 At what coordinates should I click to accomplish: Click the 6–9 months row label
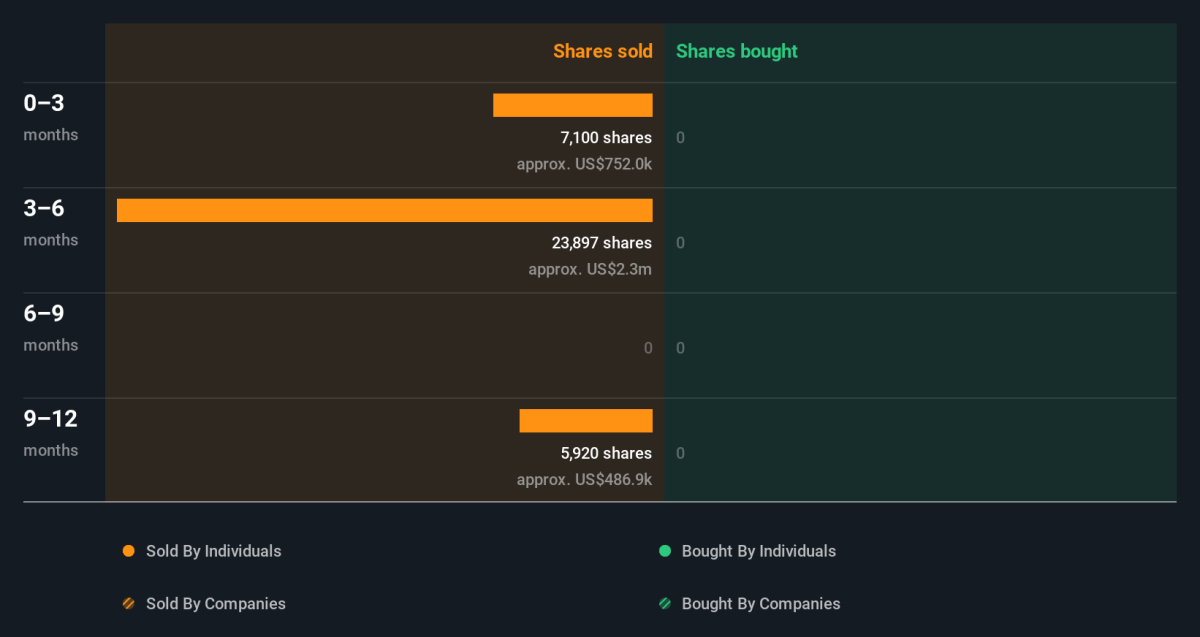coord(51,327)
